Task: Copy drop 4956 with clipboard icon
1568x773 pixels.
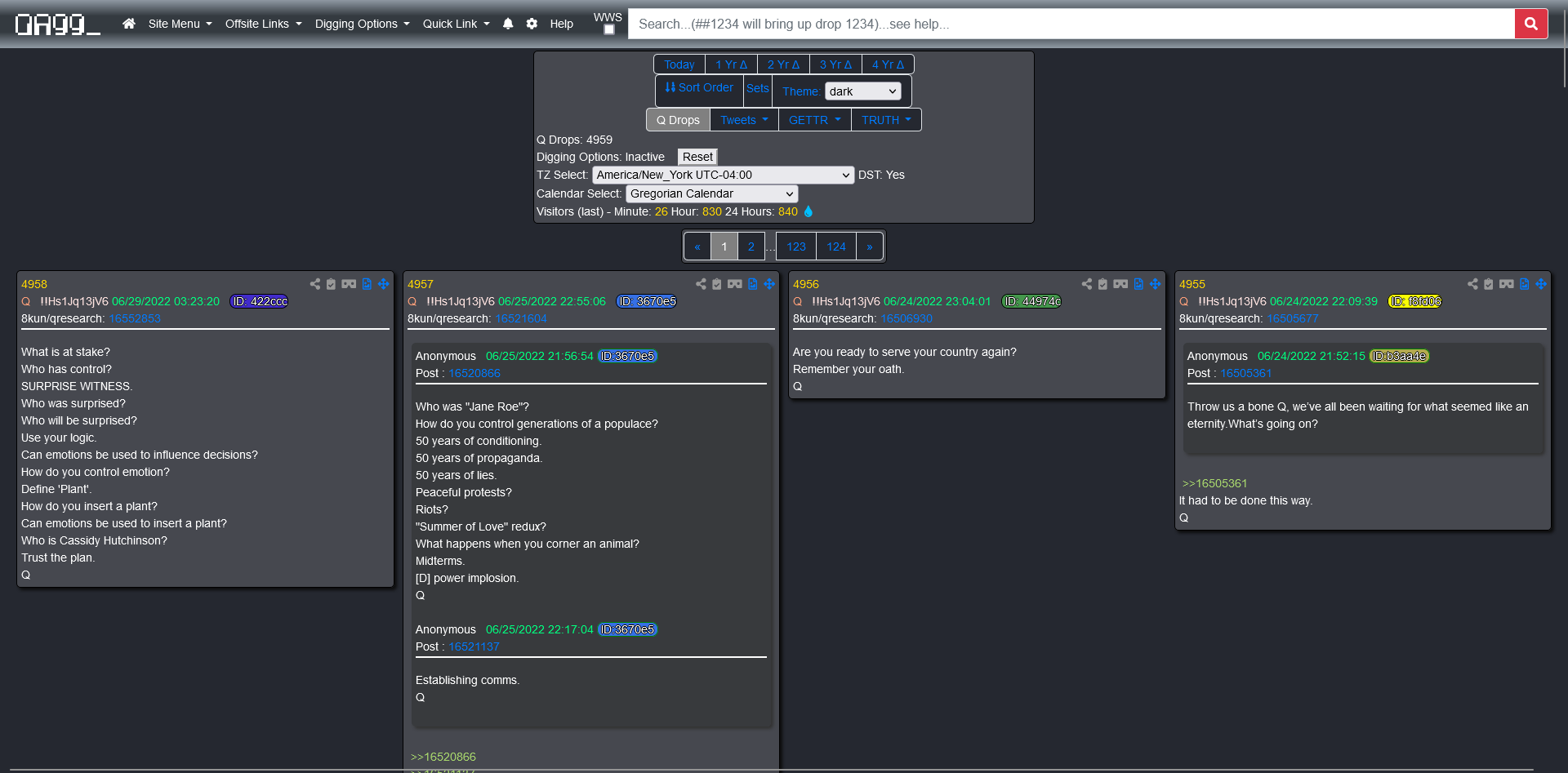Action: (x=1102, y=284)
